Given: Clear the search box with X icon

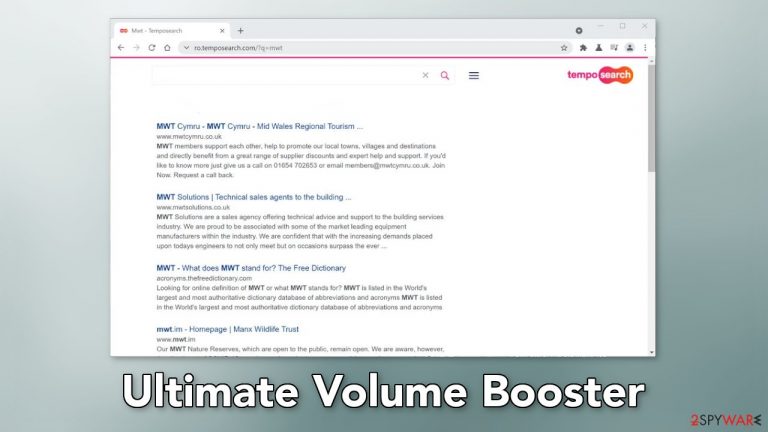Looking at the screenshot, I should click(425, 75).
